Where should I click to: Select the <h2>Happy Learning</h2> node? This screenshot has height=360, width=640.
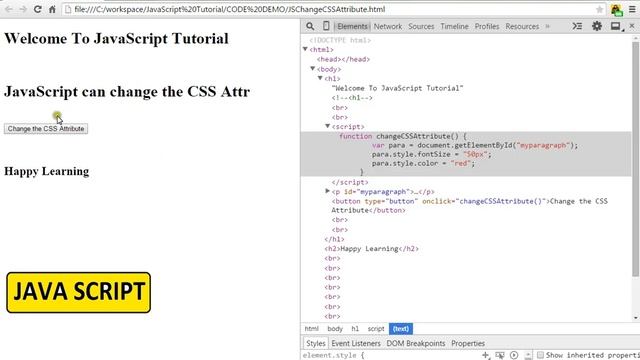(371, 249)
